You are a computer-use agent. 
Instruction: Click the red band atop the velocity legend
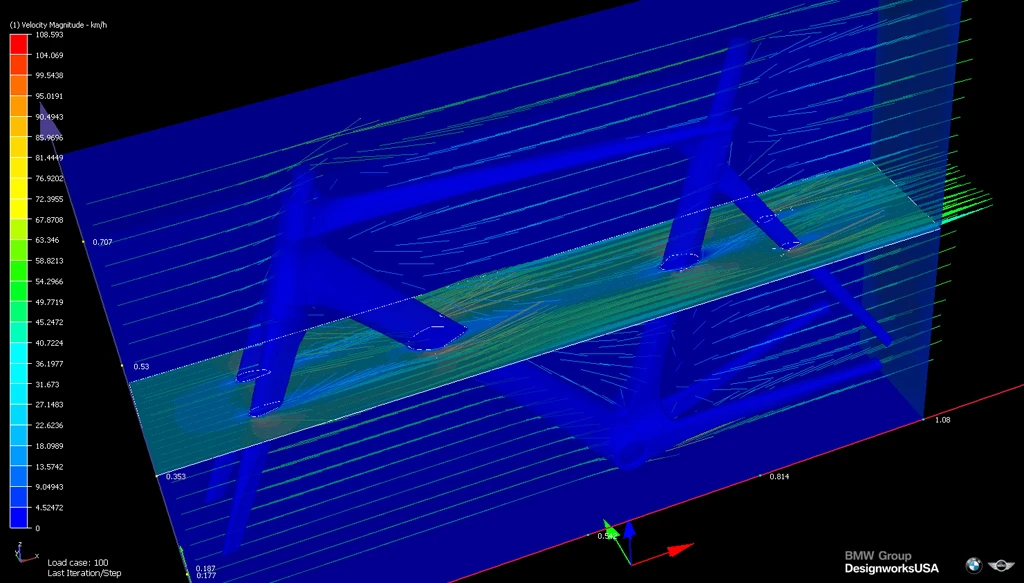click(19, 44)
